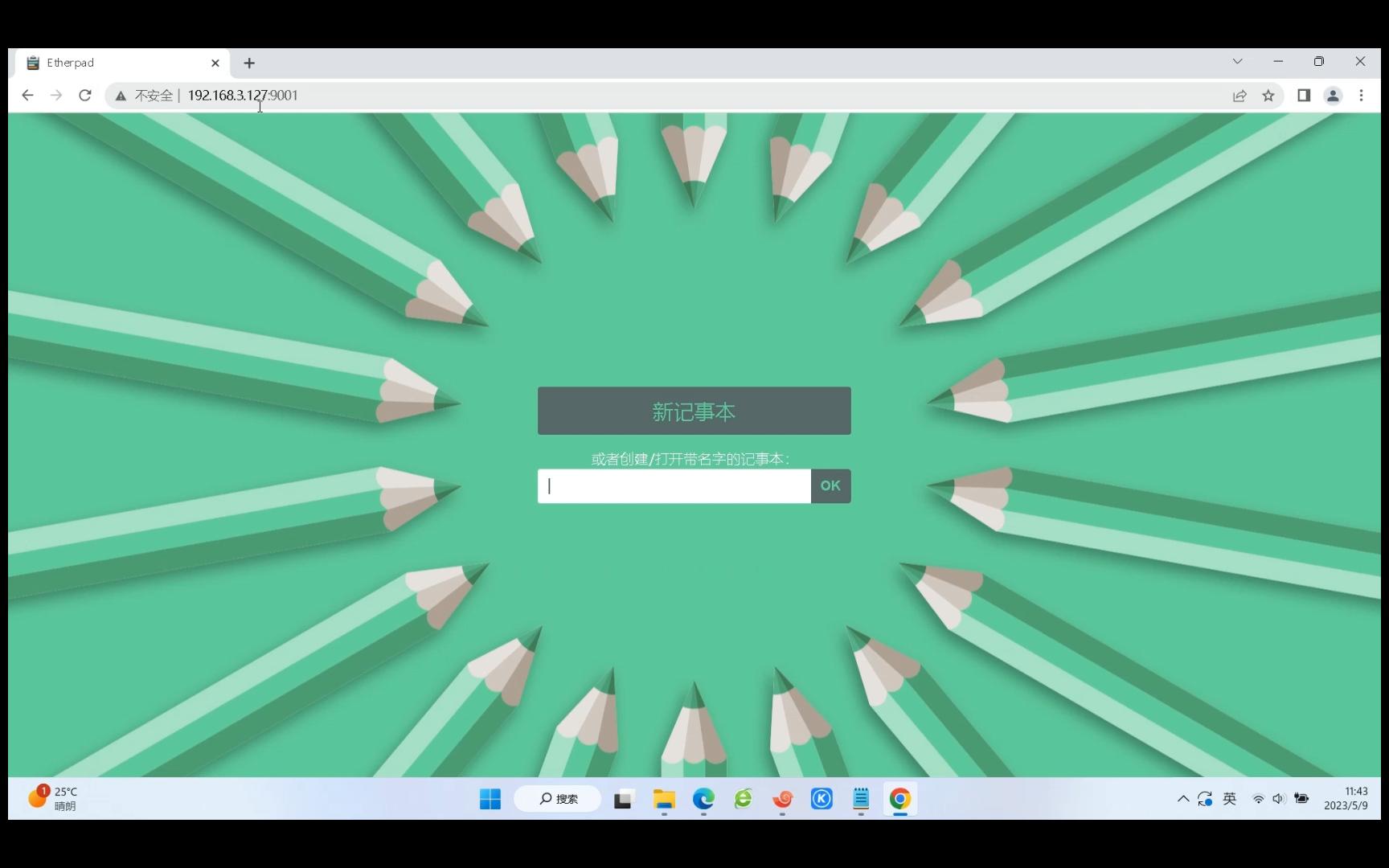The height and width of the screenshot is (868, 1389).
Task: Open the clock showing 11:43 2023/5/9
Action: (1346, 799)
